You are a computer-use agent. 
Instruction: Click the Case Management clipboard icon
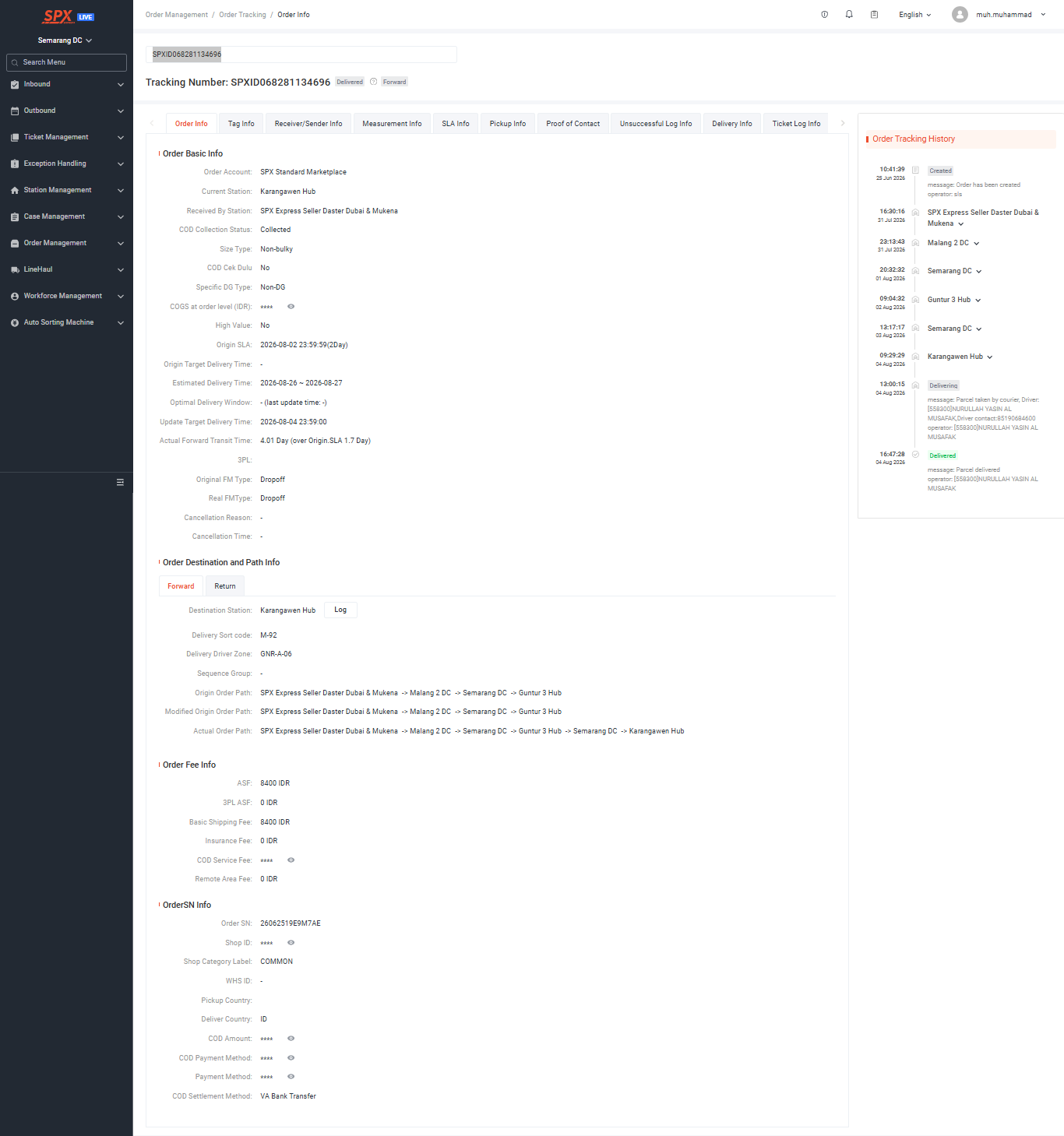[15, 216]
